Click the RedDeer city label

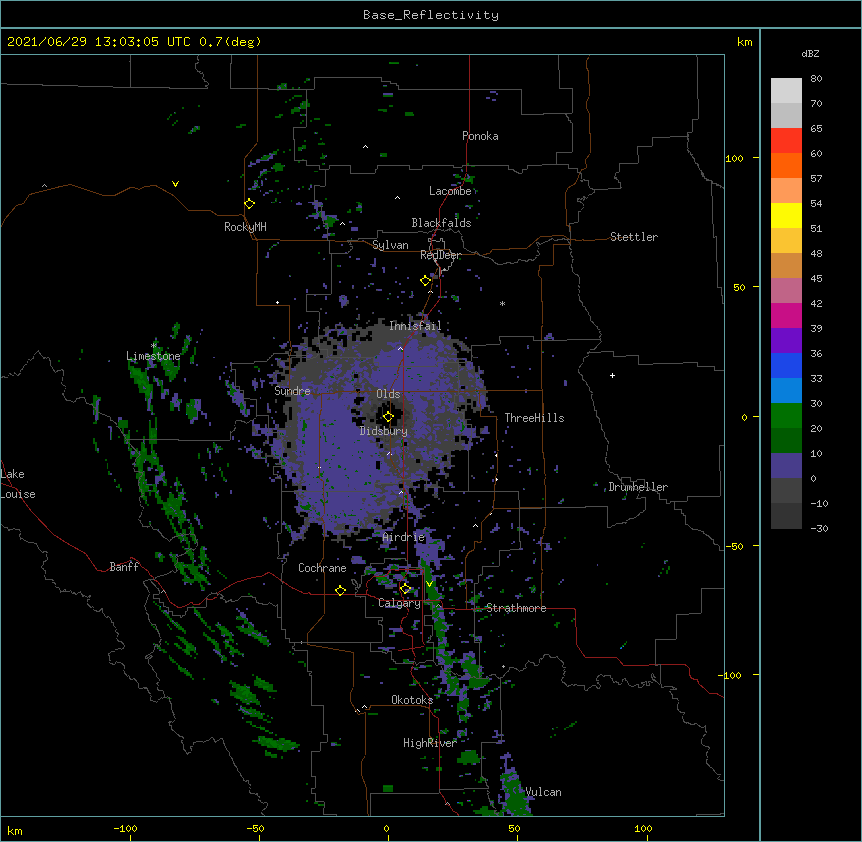coord(440,255)
